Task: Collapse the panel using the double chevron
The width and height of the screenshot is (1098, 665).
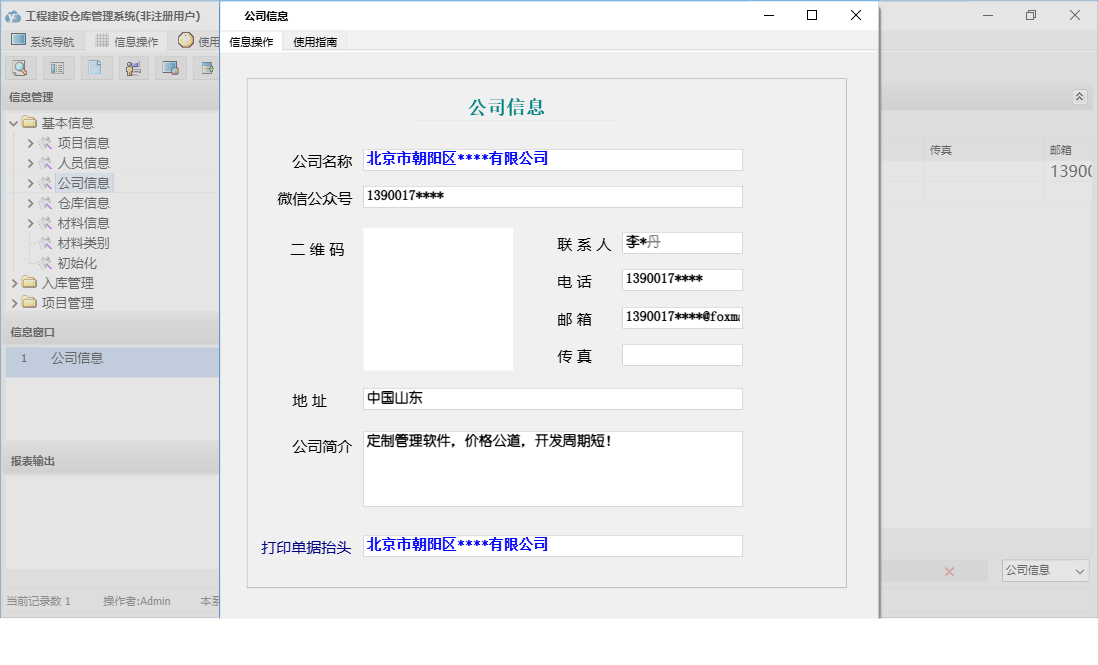Action: (x=1080, y=97)
